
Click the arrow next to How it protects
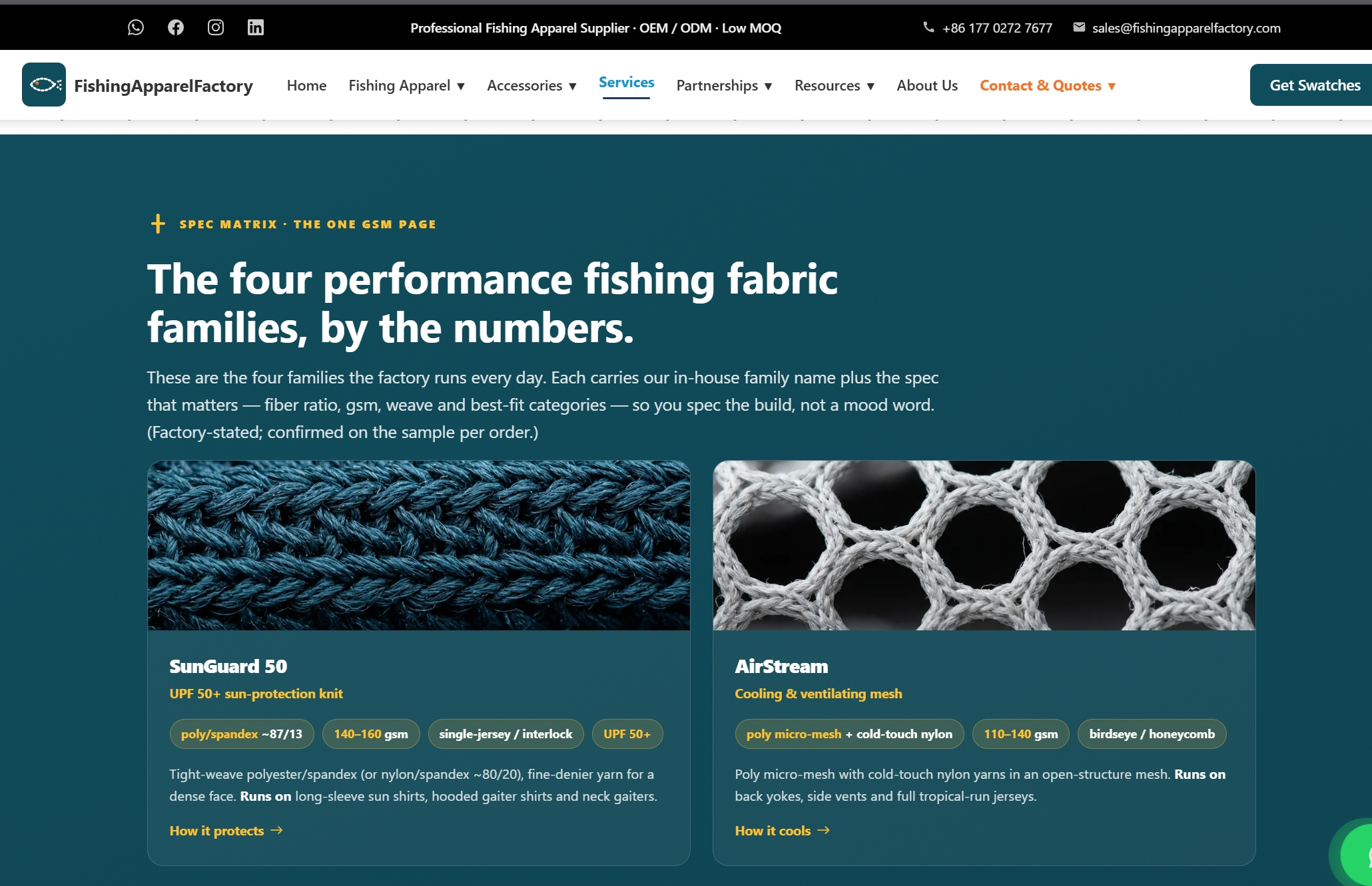coord(277,830)
